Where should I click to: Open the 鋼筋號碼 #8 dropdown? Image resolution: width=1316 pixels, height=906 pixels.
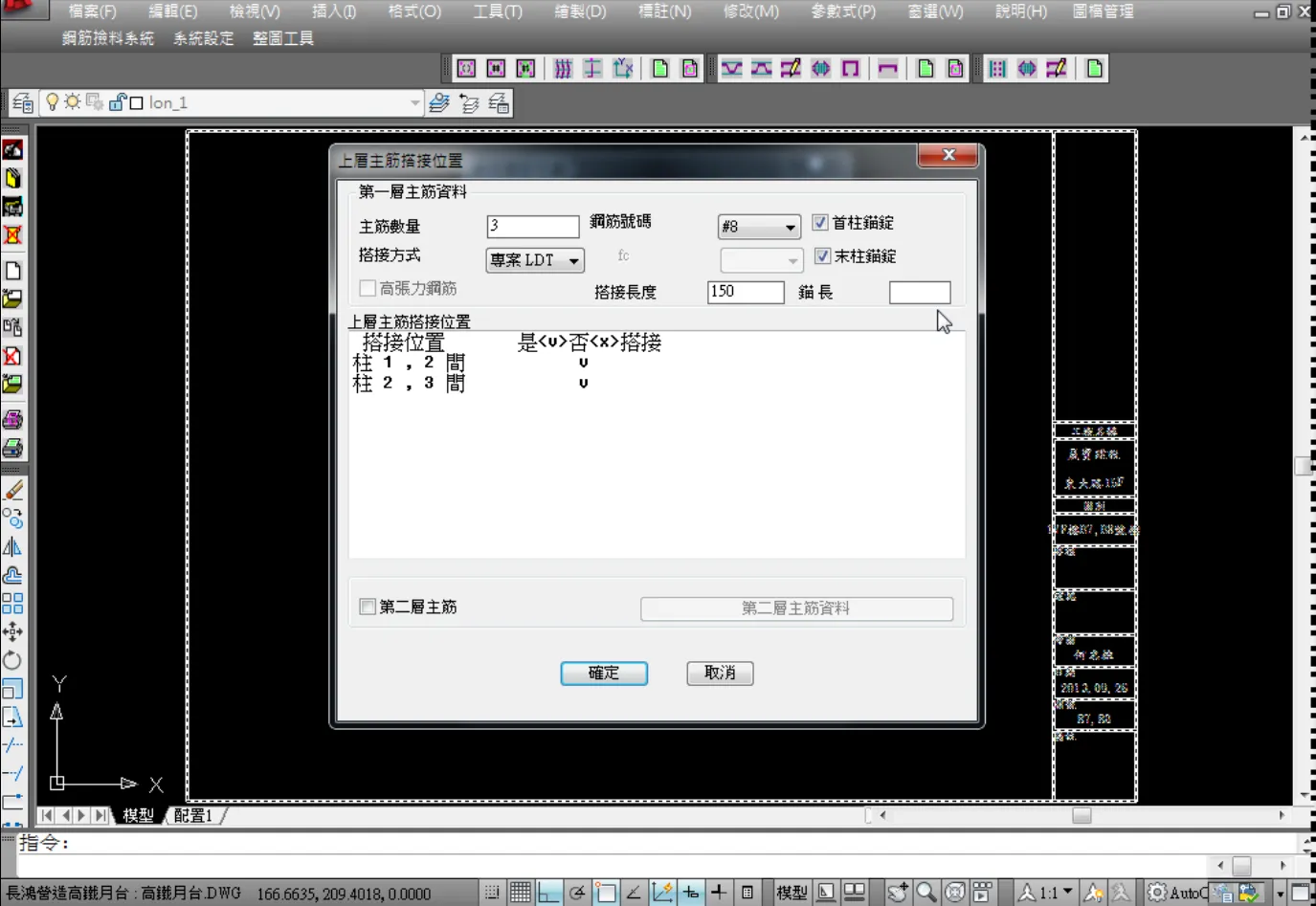pos(790,228)
